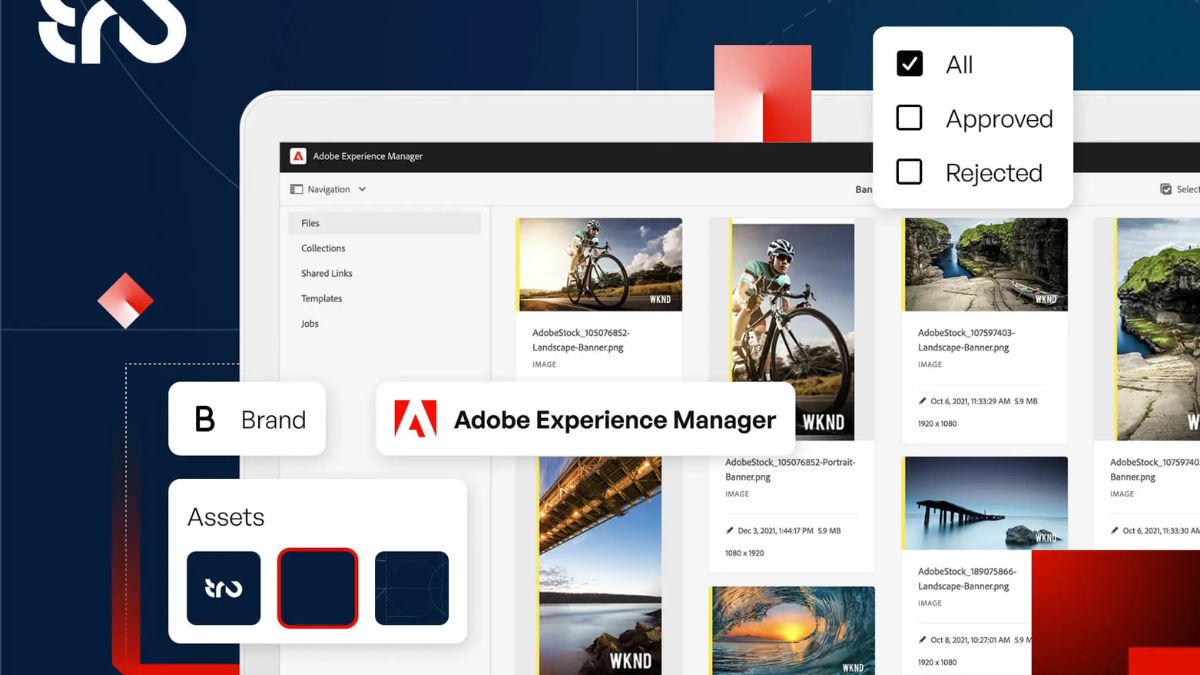Click the Adobe logo on the floating card
The height and width of the screenshot is (675, 1200).
coord(415,419)
